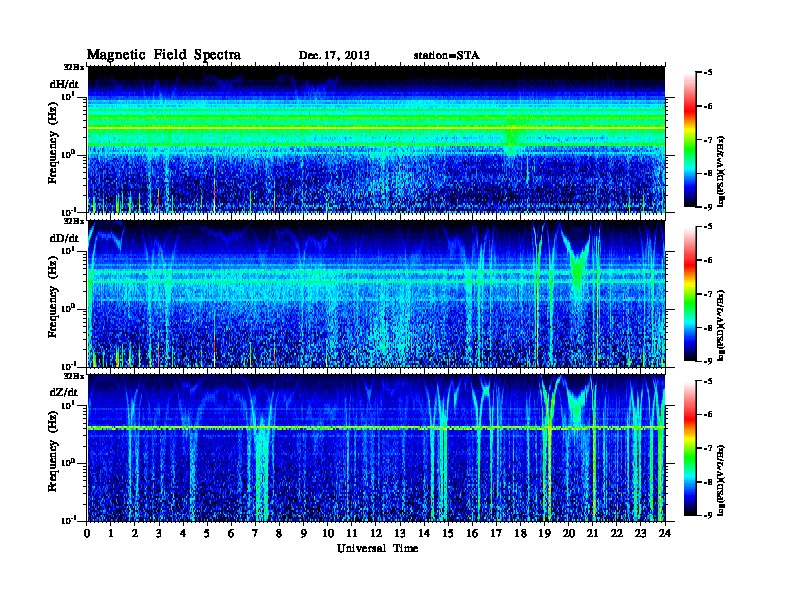Select the dZ/dt spectrogram plot

point(376,448)
